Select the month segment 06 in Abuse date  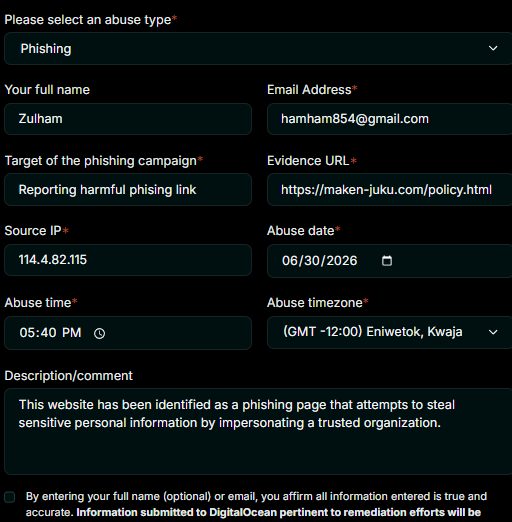(289, 261)
